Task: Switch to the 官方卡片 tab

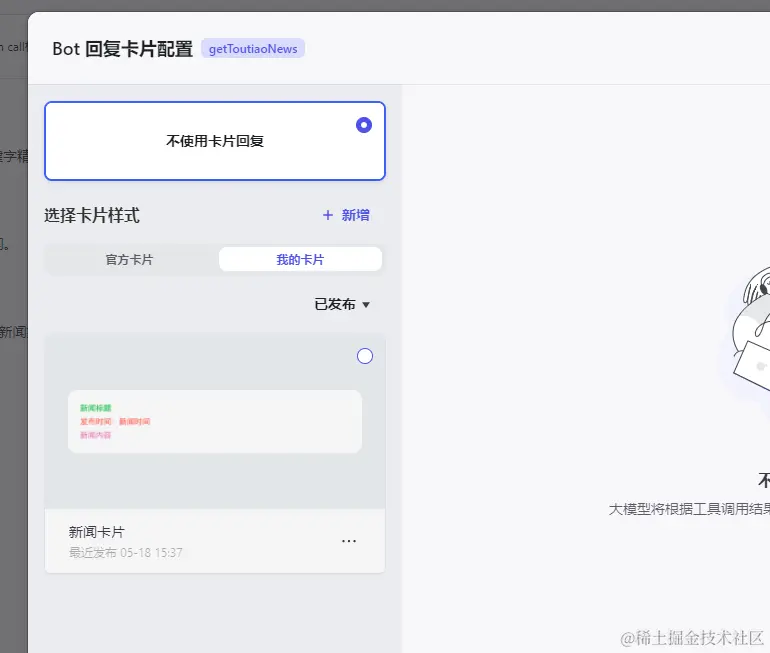Action: [130, 259]
